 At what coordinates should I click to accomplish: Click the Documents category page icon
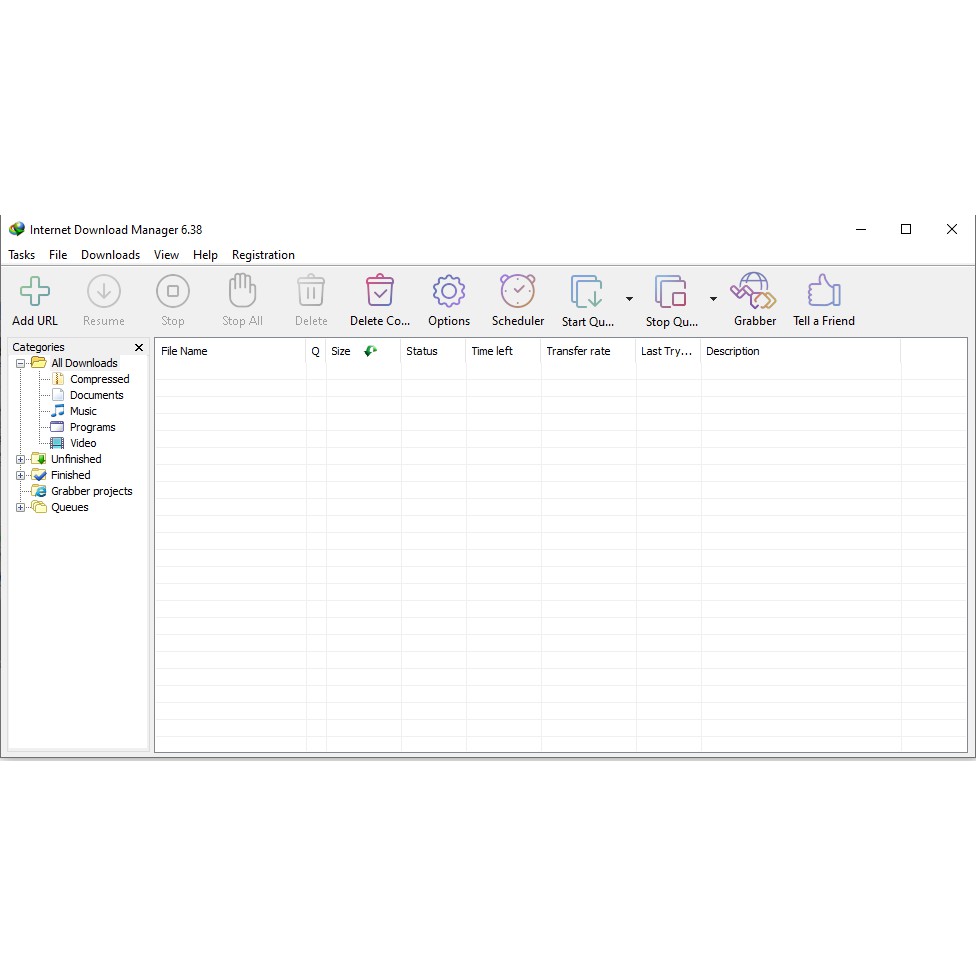tap(58, 395)
